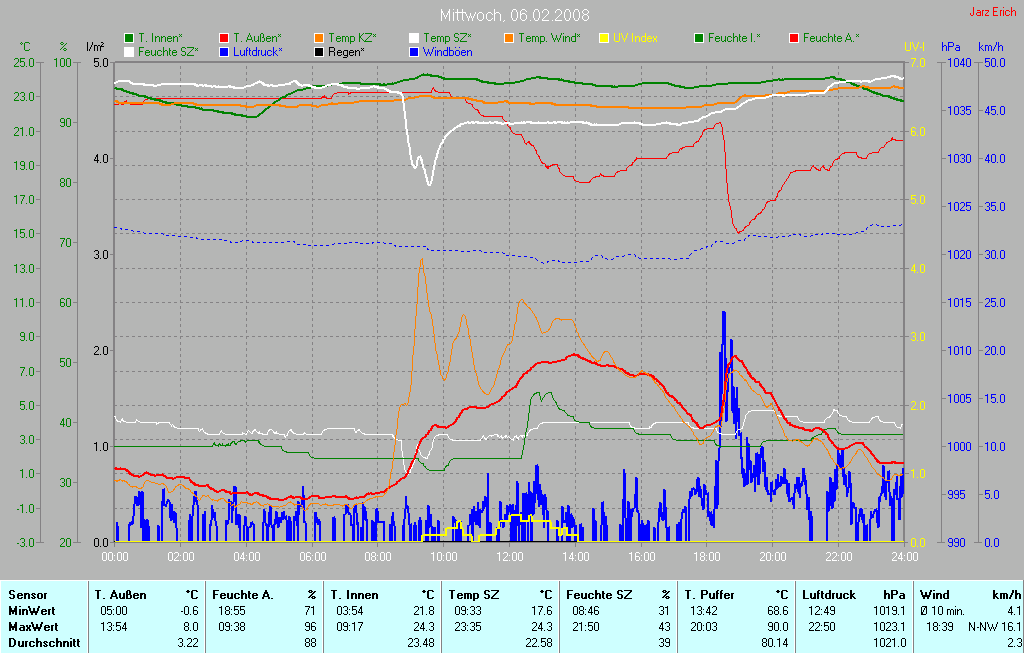Click the MaxWert row label
This screenshot has width=1024, height=653.
click(x=31, y=626)
